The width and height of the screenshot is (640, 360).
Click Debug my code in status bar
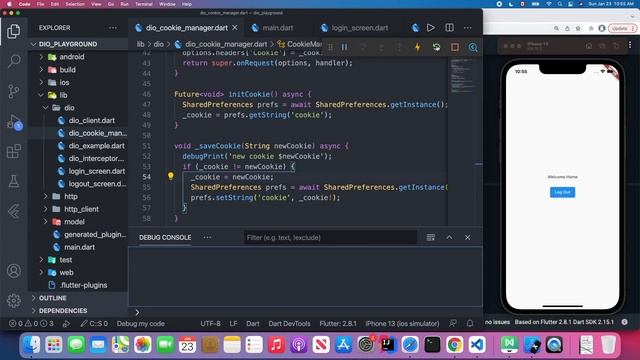click(x=140, y=324)
